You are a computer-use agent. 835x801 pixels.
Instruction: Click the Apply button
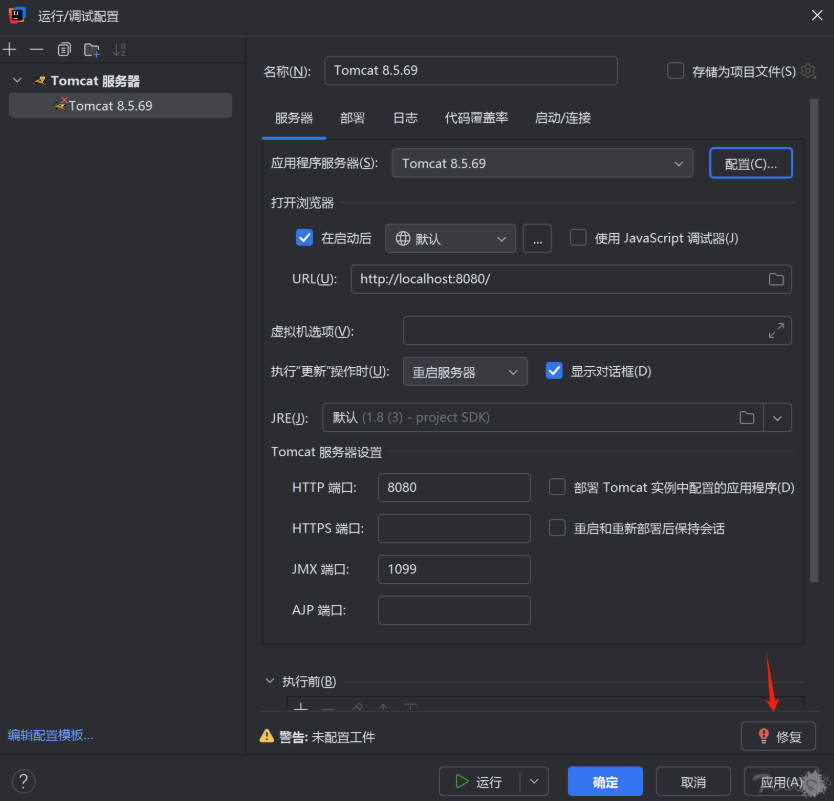click(781, 781)
